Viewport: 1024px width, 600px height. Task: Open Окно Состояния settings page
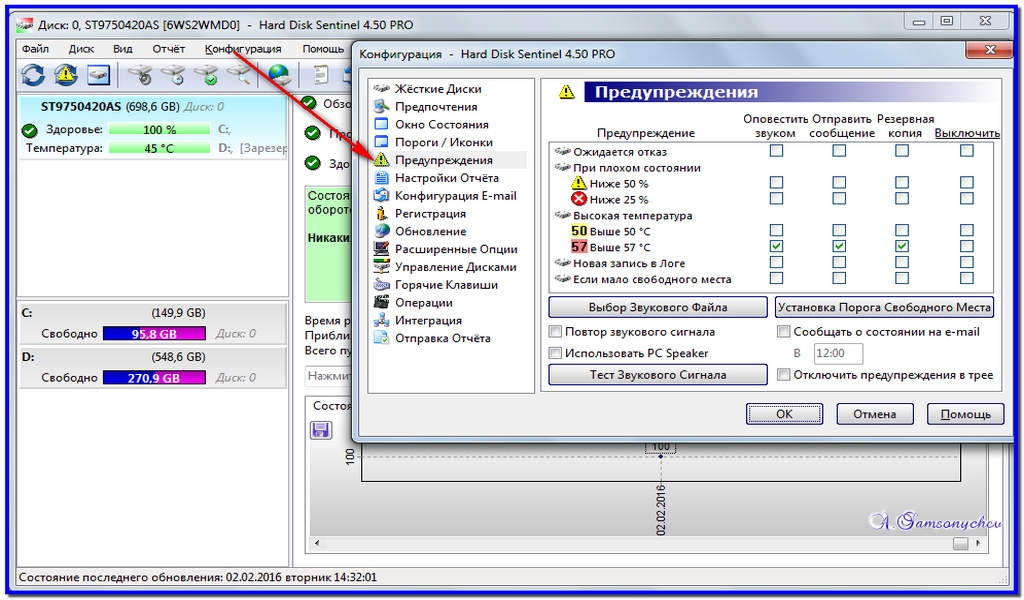tap(441, 124)
